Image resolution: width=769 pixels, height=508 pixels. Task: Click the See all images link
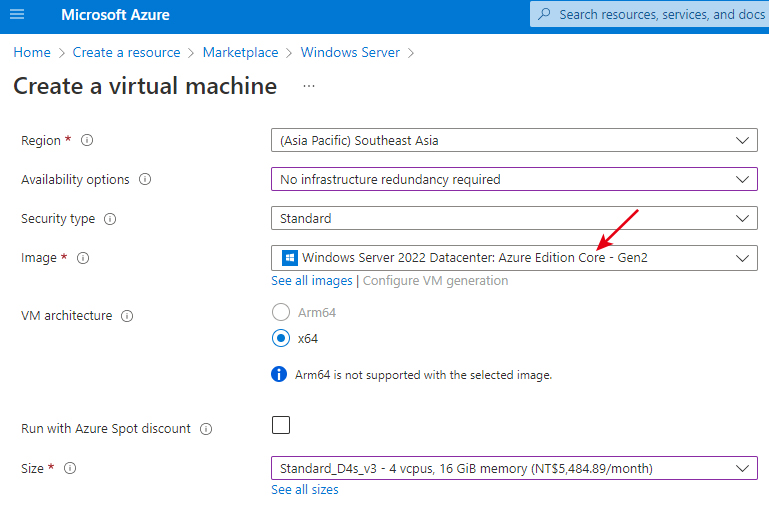tap(312, 281)
